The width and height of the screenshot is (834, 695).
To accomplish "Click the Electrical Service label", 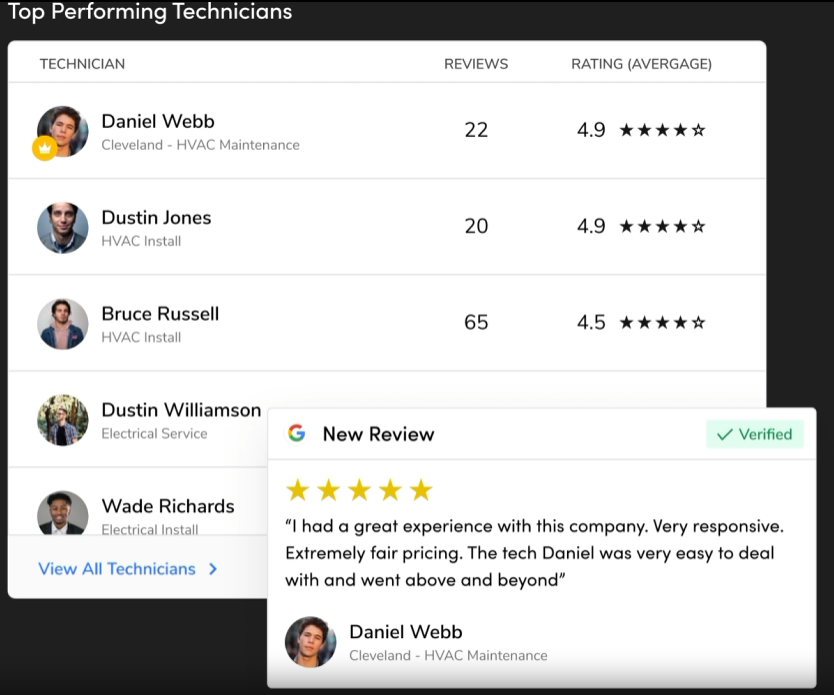I will click(x=154, y=433).
